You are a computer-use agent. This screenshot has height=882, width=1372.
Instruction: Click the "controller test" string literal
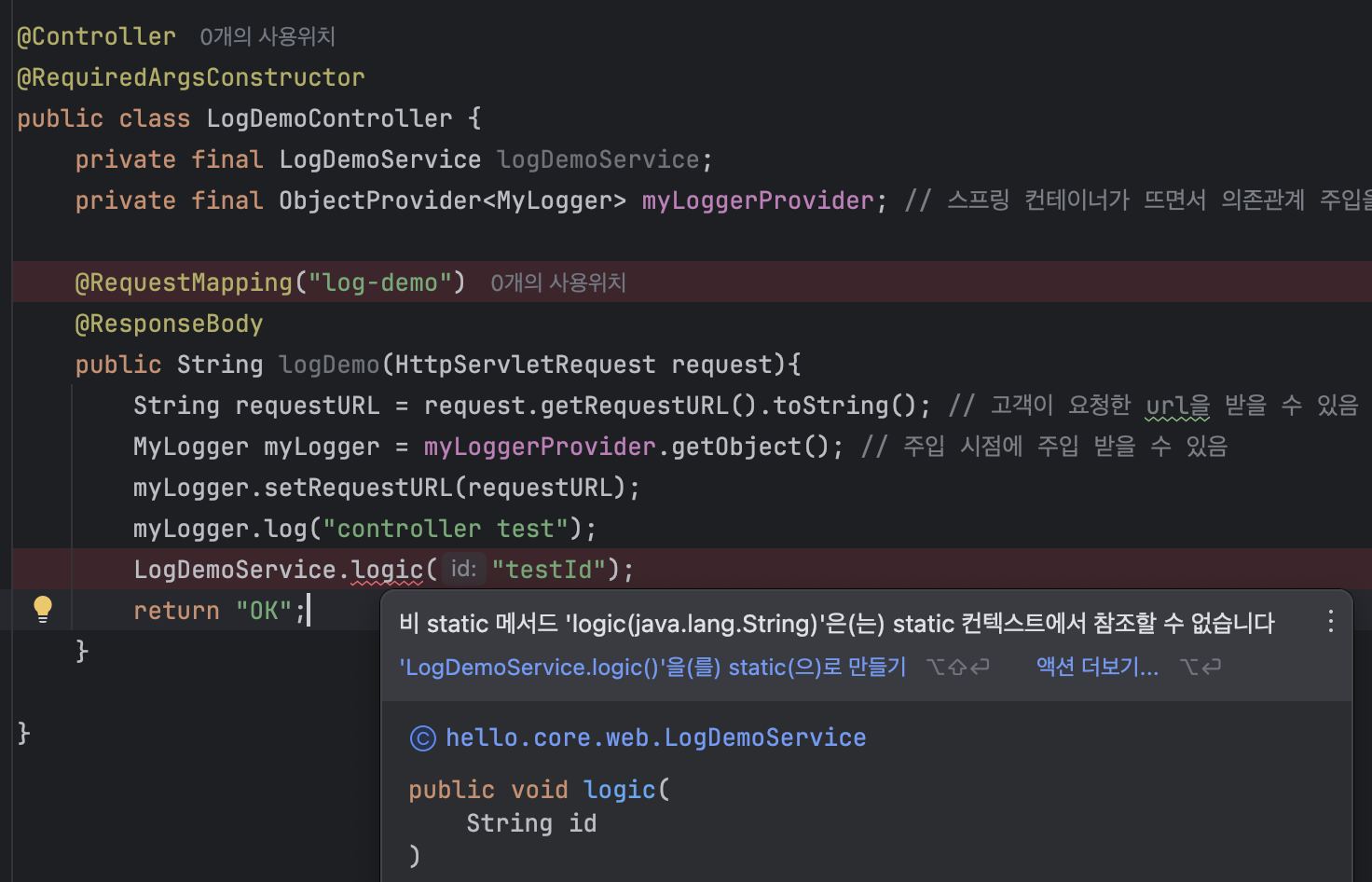pyautogui.click(x=446, y=529)
